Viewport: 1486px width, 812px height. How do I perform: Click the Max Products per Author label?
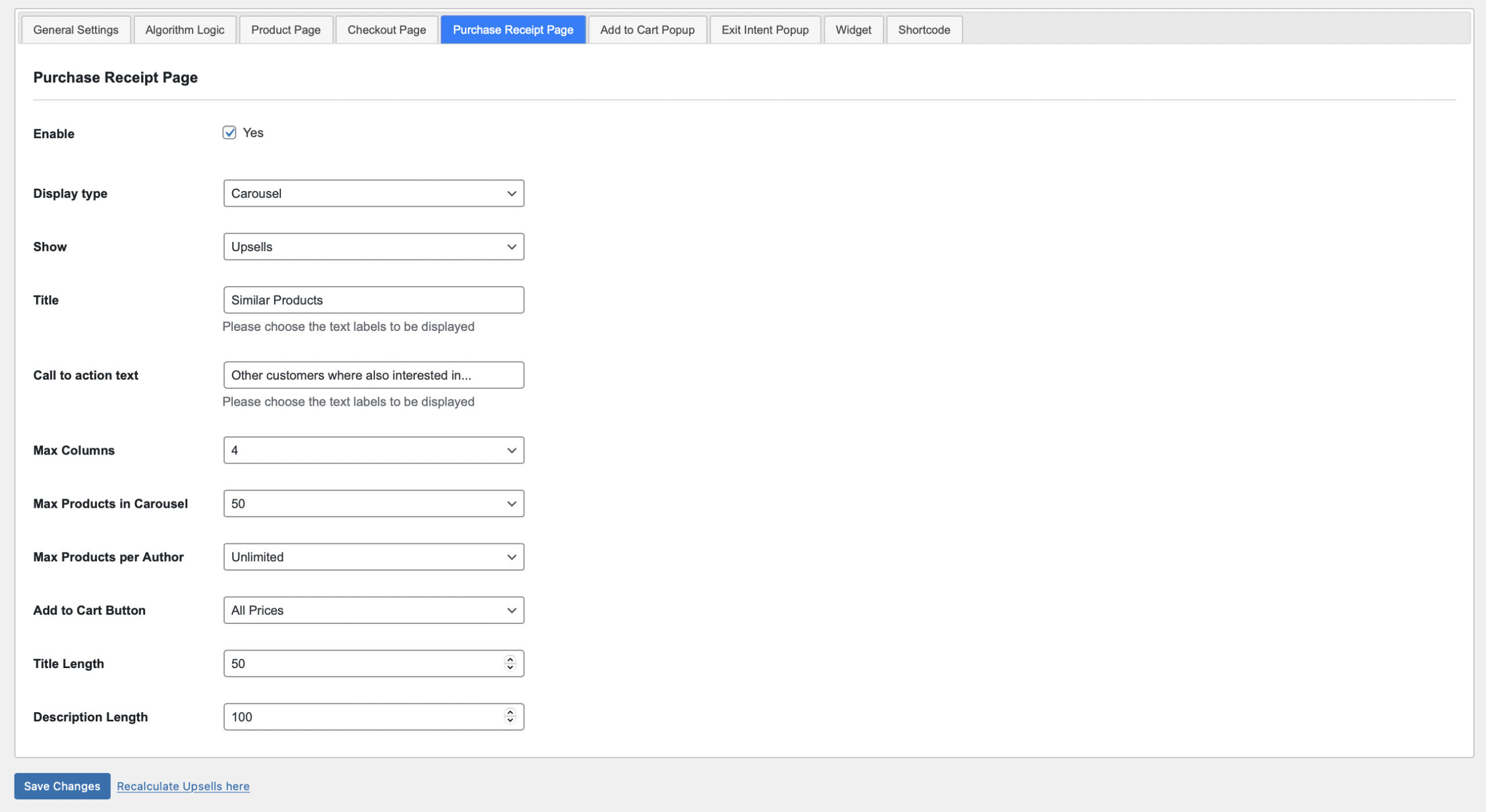pyautogui.click(x=109, y=557)
